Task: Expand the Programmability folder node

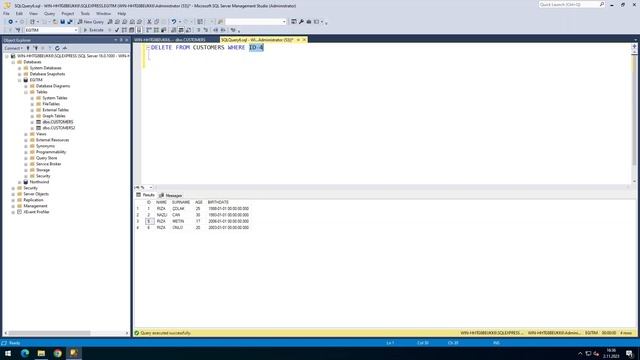Action: [x=26, y=152]
